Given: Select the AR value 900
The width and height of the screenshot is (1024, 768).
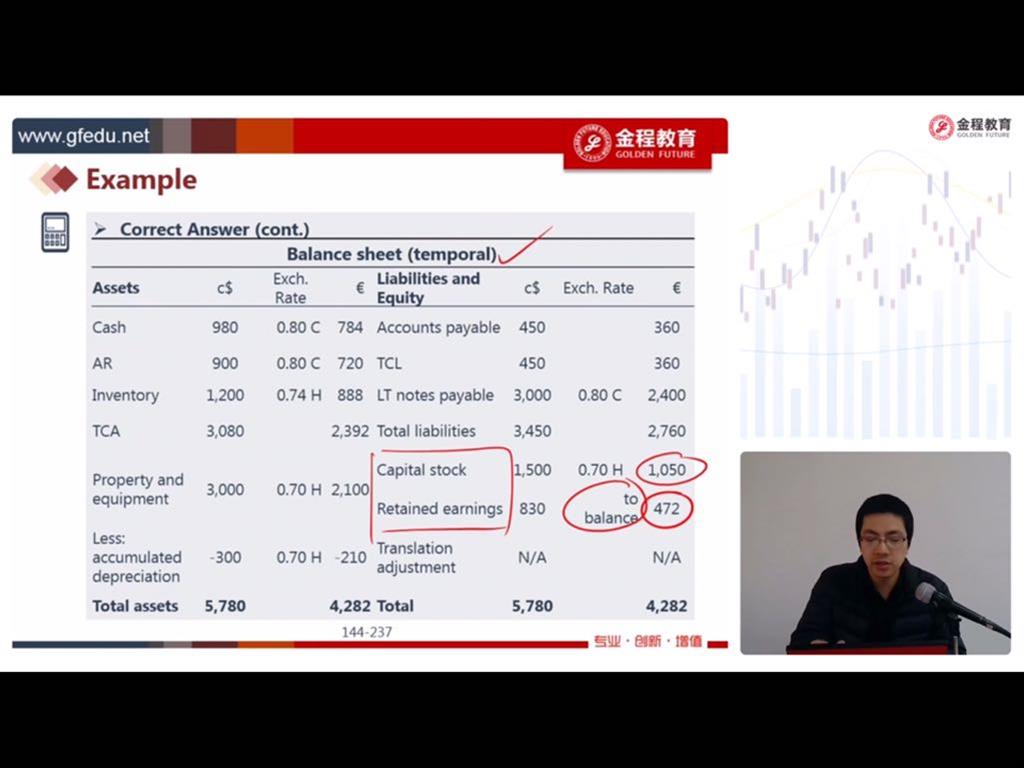Looking at the screenshot, I should [225, 363].
